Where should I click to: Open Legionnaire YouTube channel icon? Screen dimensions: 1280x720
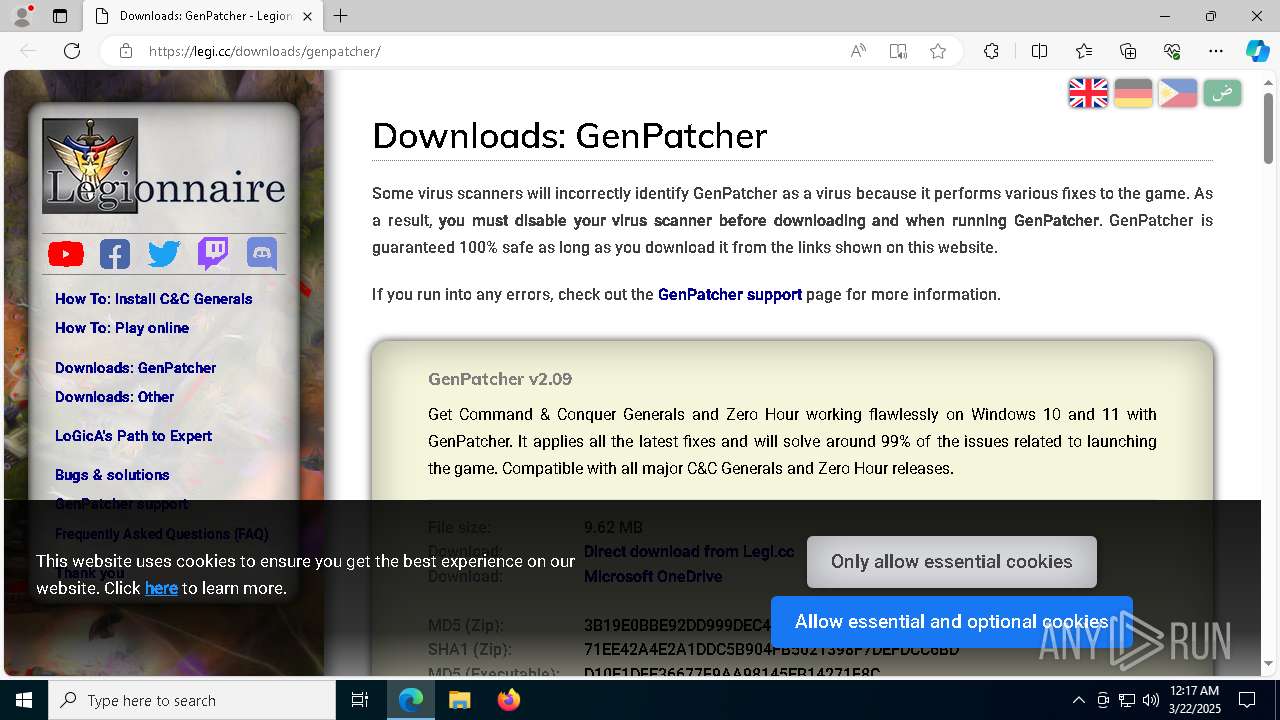pos(66,254)
